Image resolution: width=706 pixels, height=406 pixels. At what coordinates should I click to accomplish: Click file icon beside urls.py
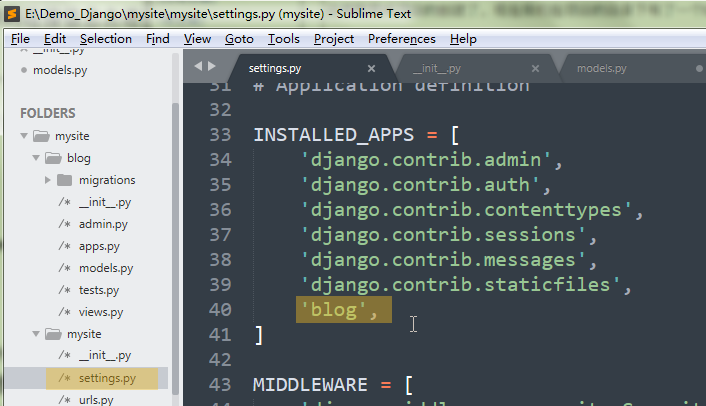(x=65, y=399)
